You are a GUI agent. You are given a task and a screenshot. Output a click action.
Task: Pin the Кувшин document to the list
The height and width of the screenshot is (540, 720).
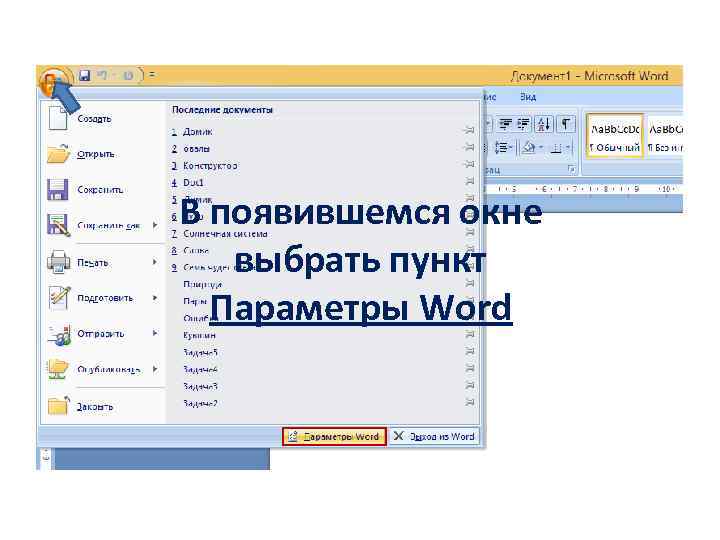[469, 334]
